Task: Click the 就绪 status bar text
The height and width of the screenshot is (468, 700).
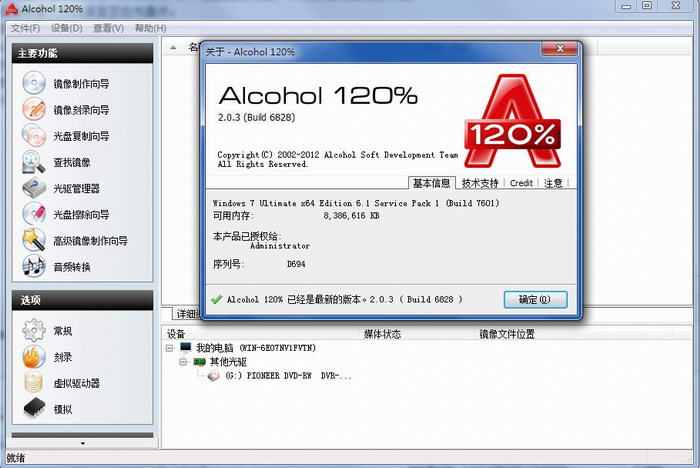Action: (16, 458)
